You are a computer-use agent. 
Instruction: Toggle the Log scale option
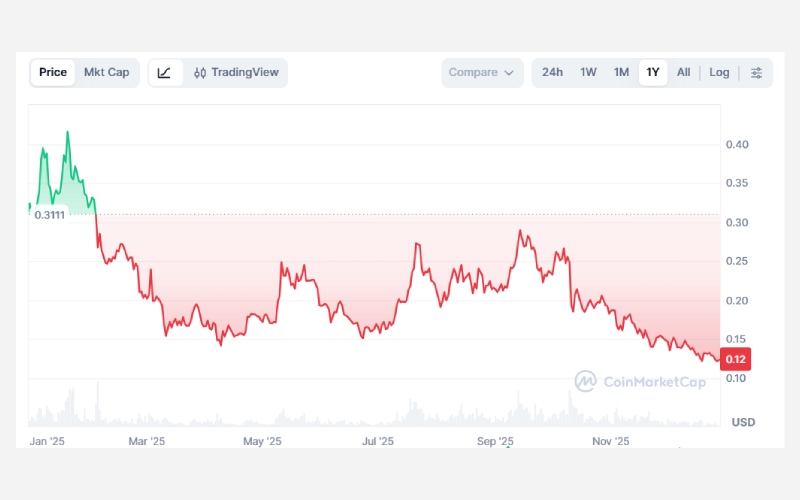click(719, 73)
